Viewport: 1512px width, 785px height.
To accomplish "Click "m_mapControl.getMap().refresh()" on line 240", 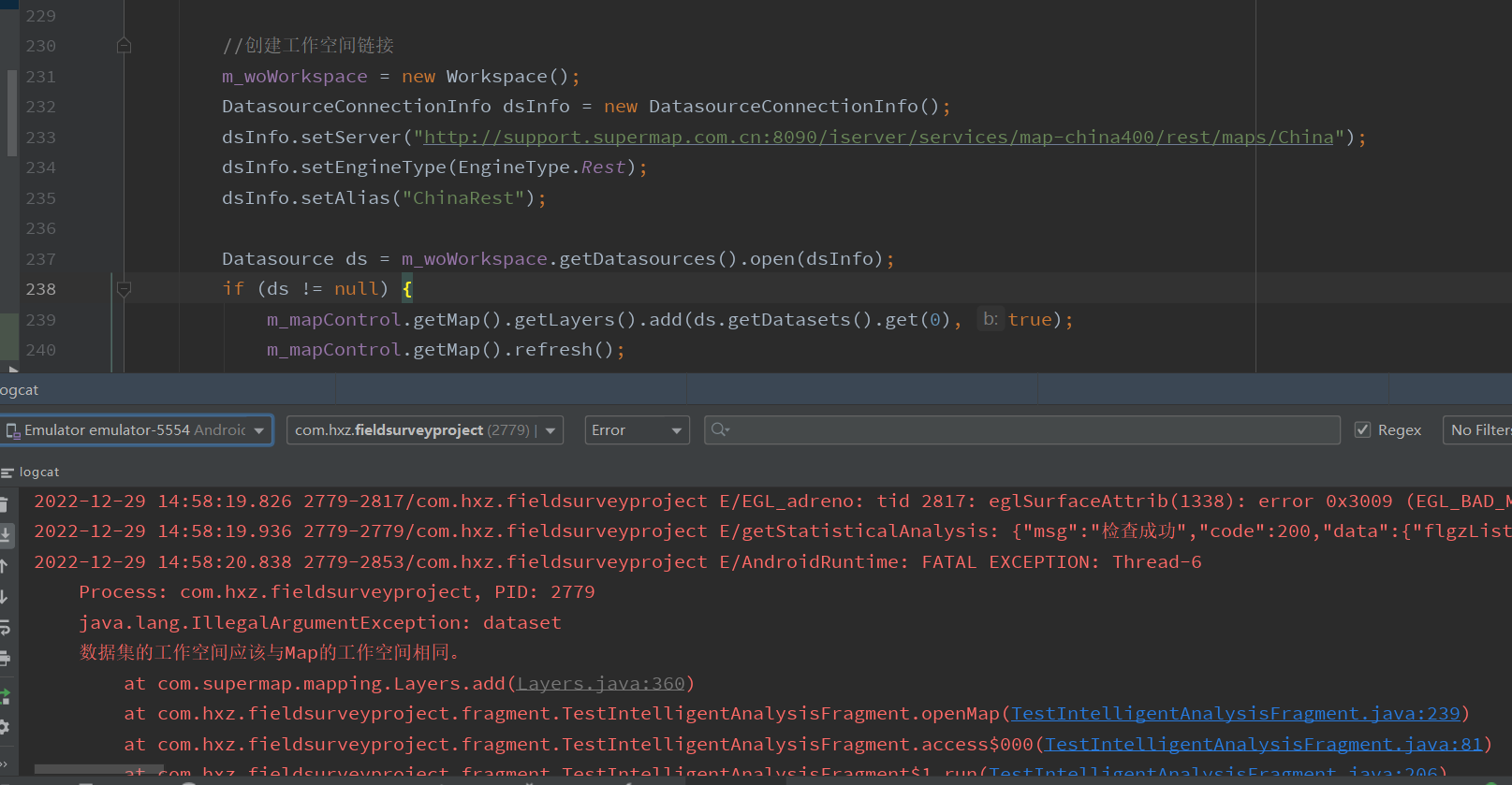I will [440, 349].
